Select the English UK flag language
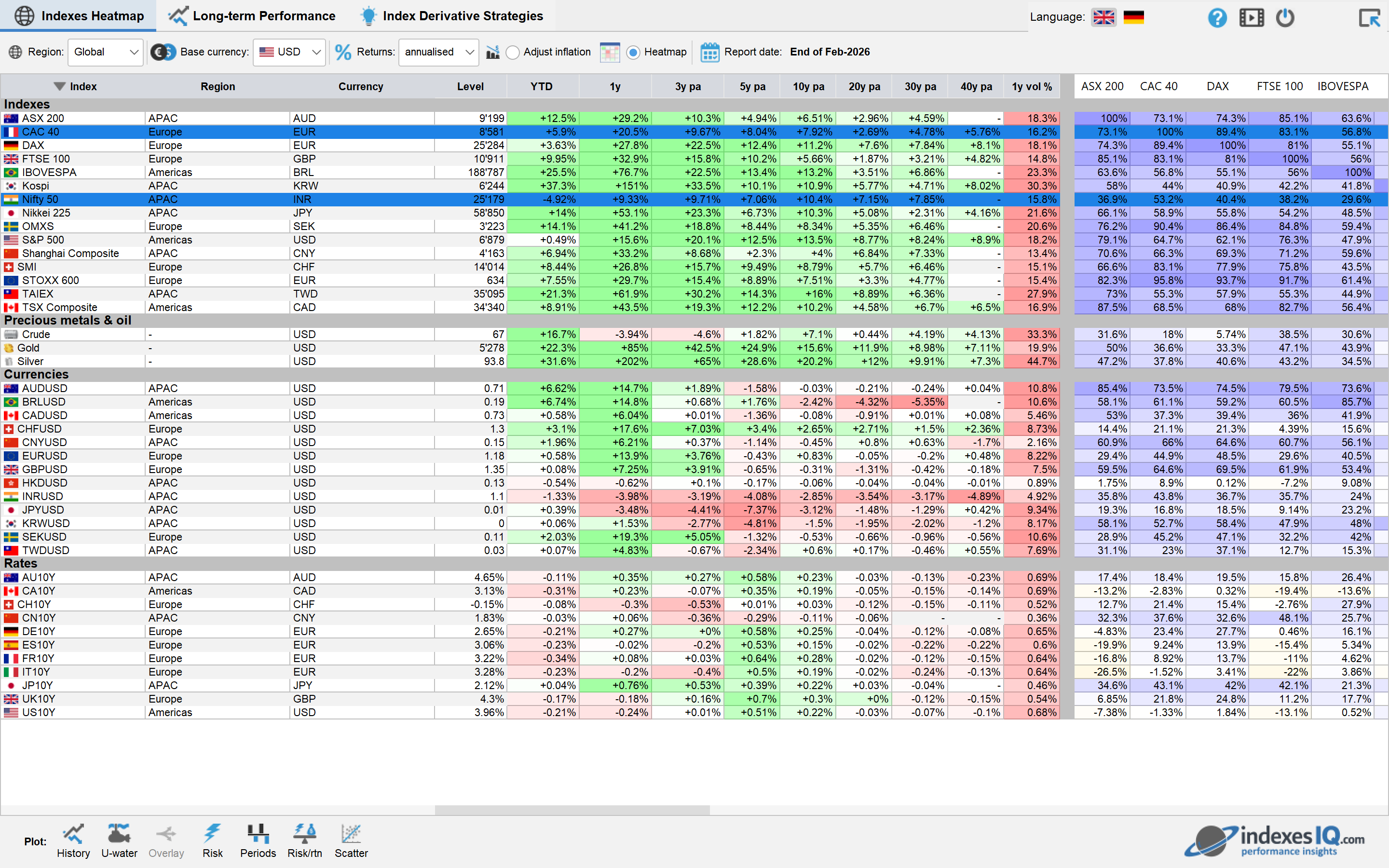The width and height of the screenshot is (1389, 868). pos(1103,17)
